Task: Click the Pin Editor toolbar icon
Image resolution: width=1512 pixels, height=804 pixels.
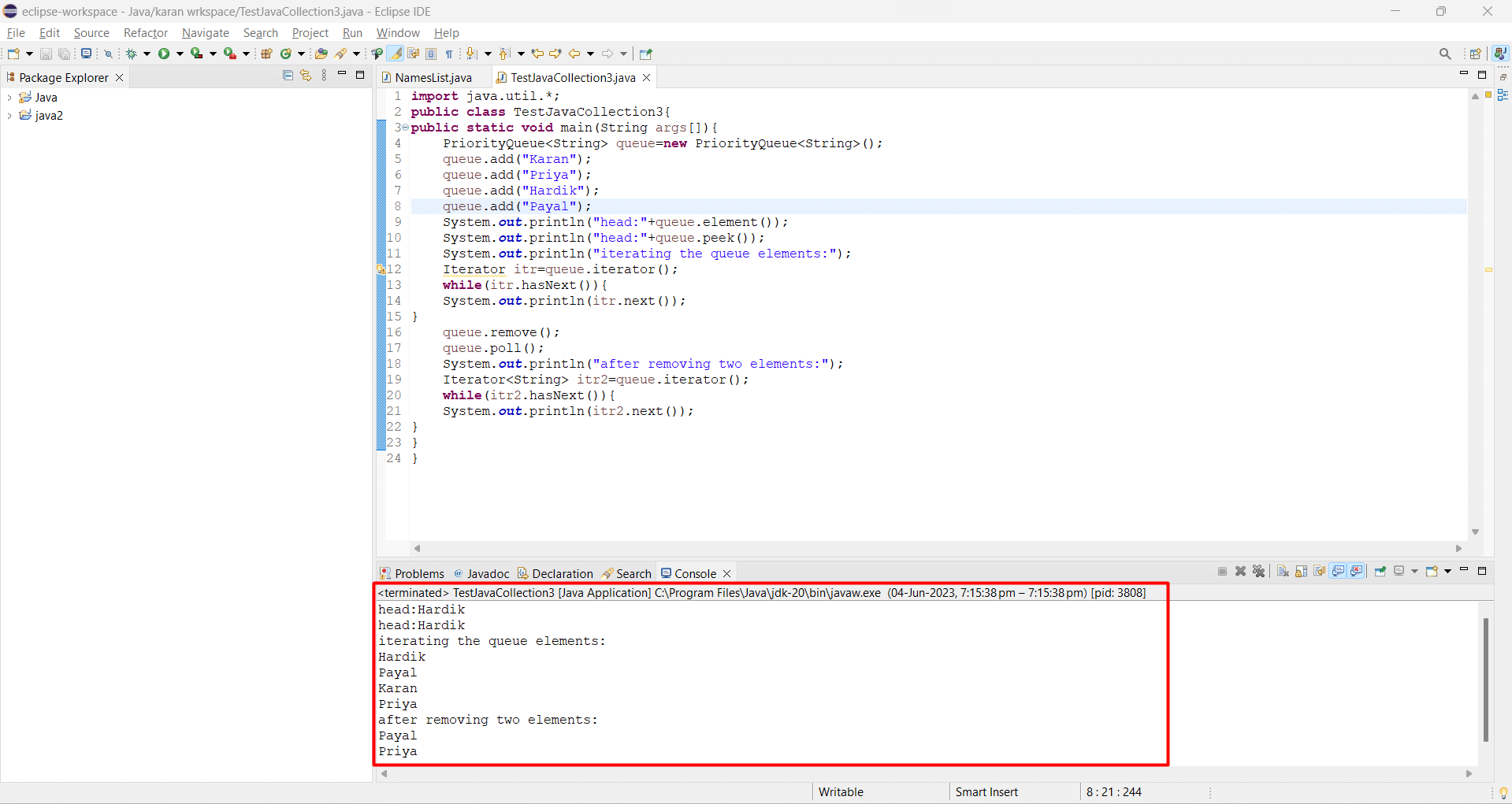Action: [x=646, y=54]
